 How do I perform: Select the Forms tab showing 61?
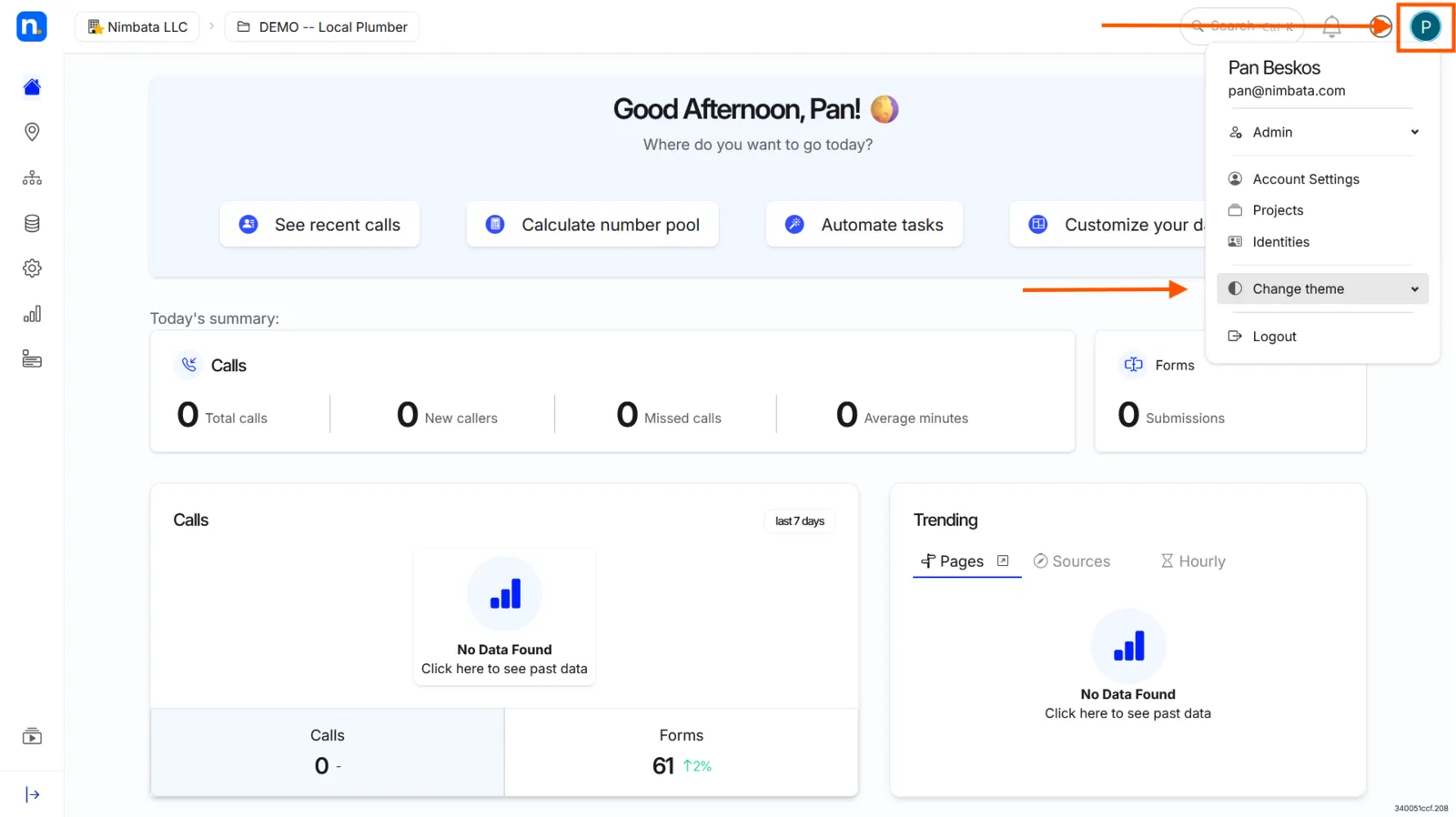[x=682, y=752]
